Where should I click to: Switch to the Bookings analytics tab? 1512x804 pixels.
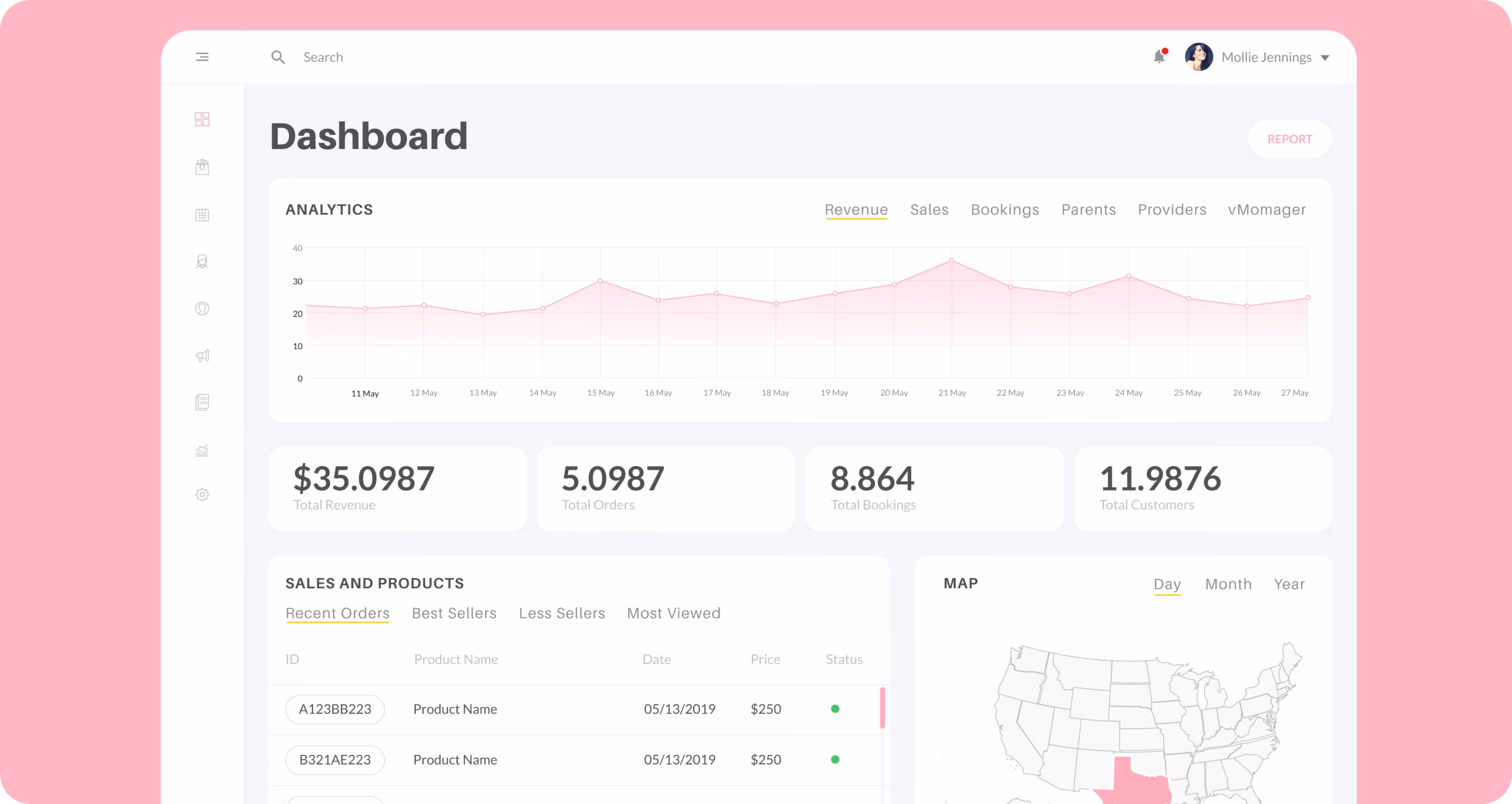[1005, 210]
